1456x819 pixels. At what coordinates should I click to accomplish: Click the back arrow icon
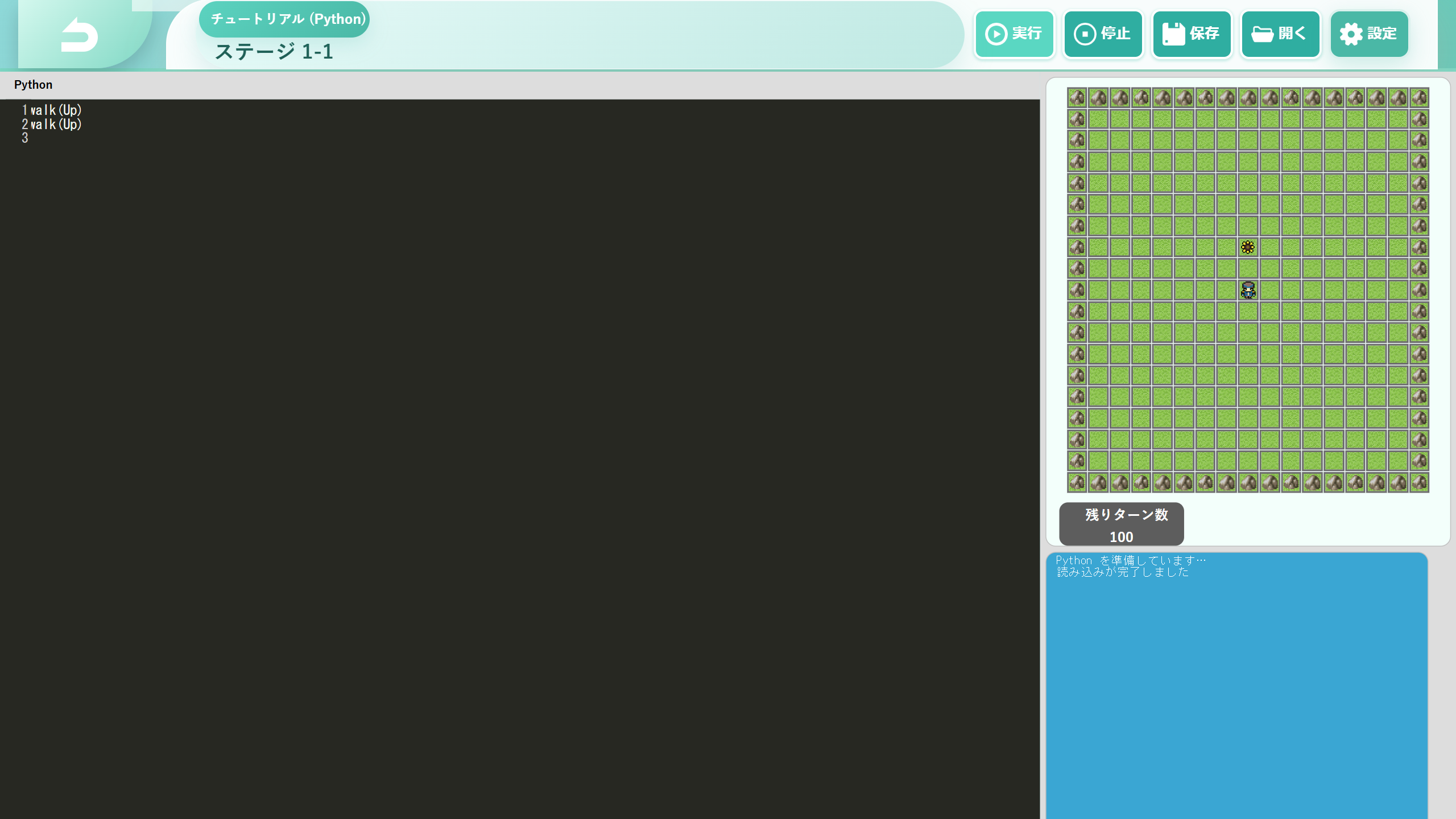click(79, 35)
